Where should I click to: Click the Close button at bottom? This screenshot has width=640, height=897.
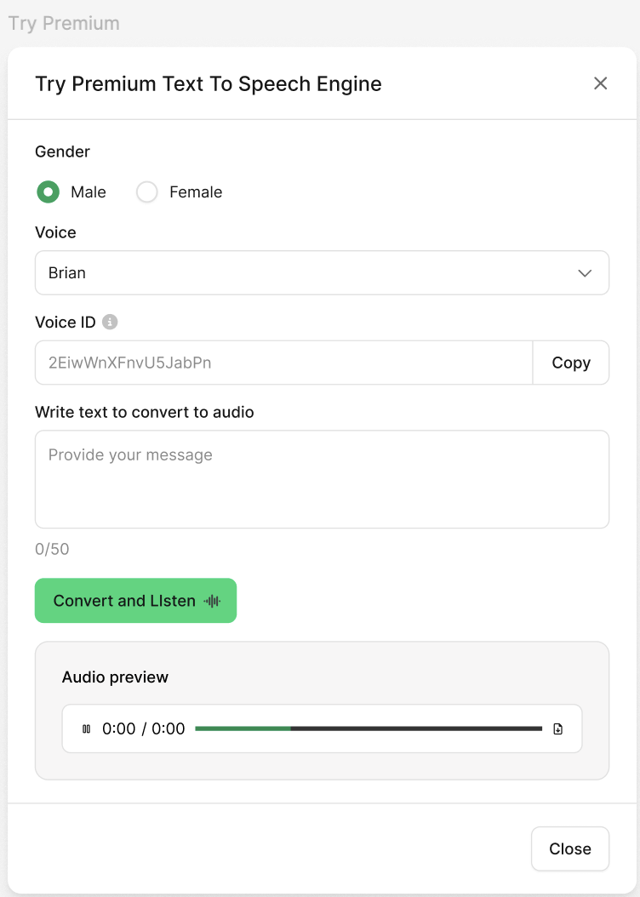570,849
